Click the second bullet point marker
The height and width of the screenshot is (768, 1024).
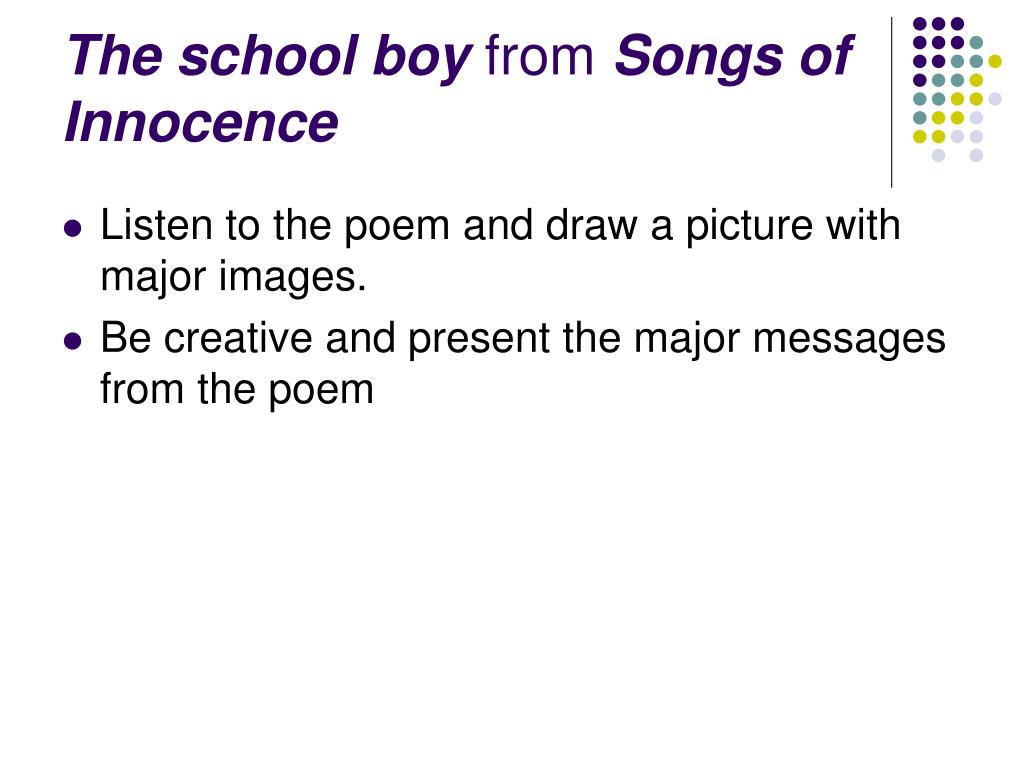click(73, 341)
